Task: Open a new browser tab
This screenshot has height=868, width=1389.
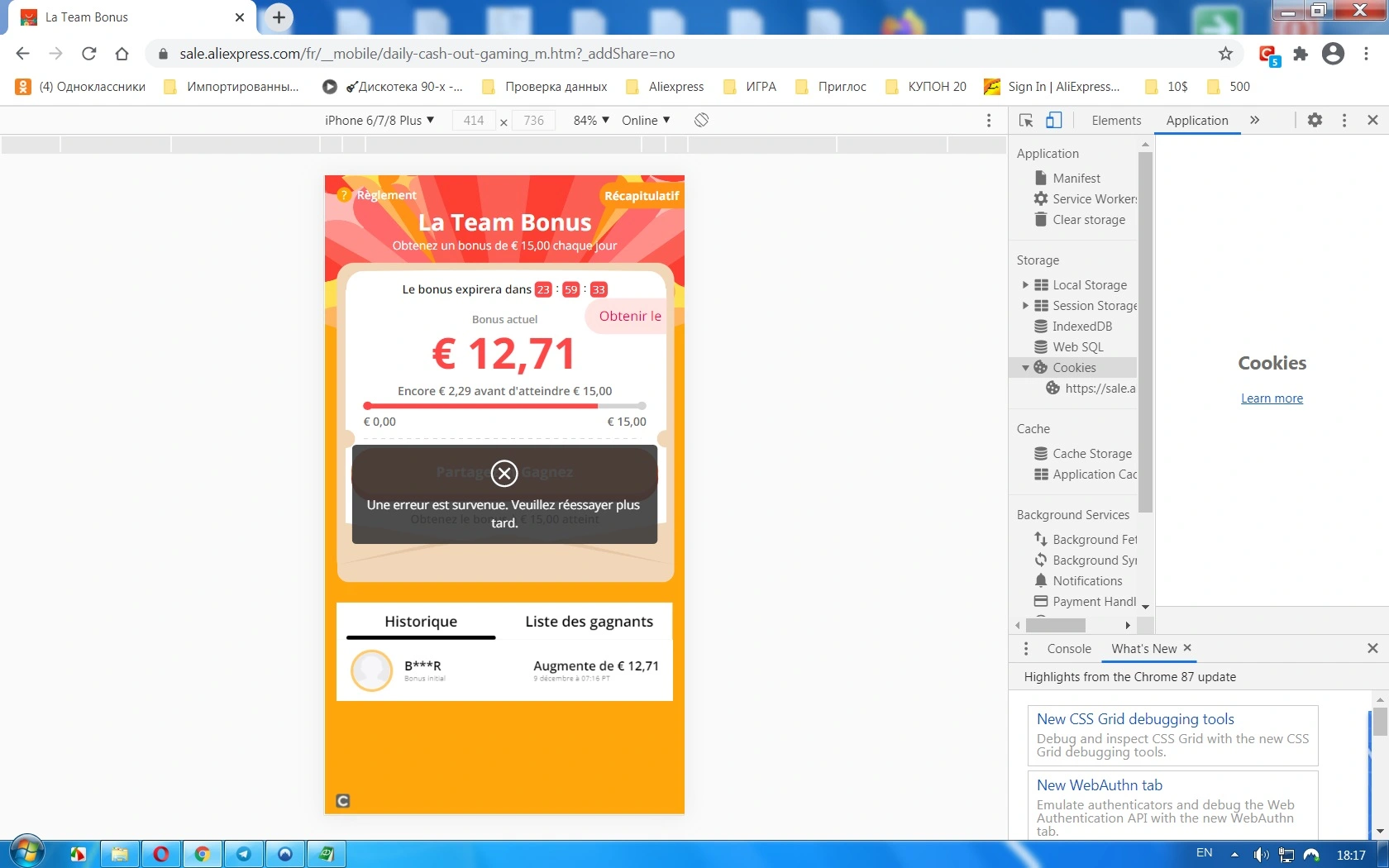Action: tap(279, 17)
